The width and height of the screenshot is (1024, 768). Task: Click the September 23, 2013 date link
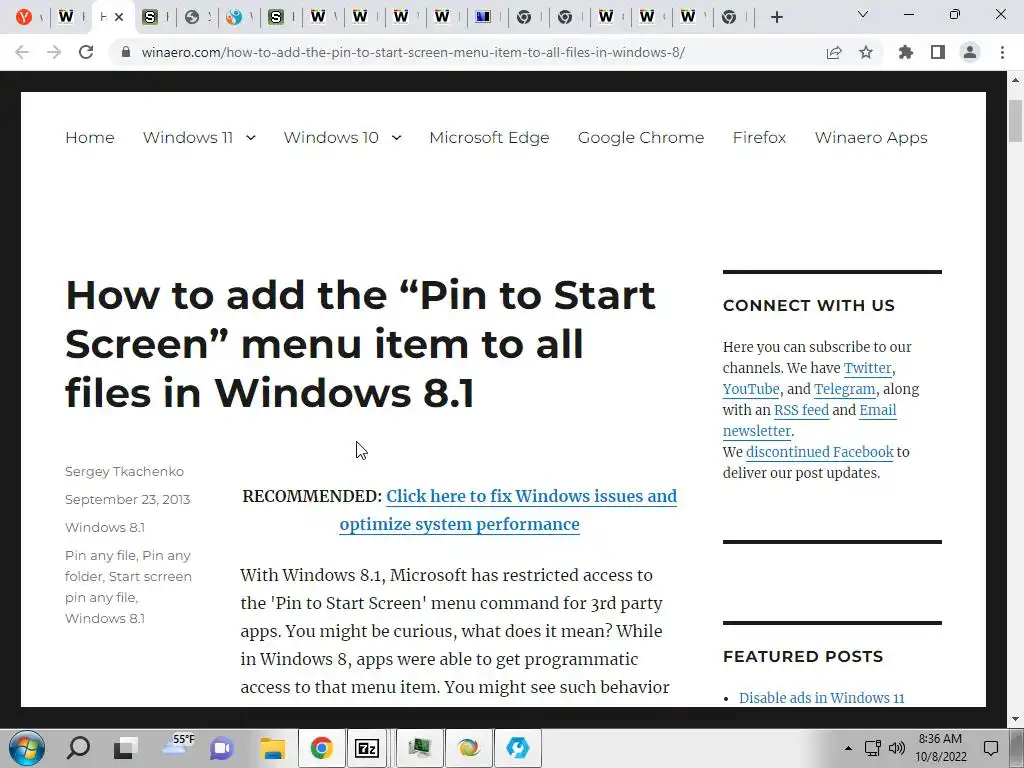pos(127,500)
